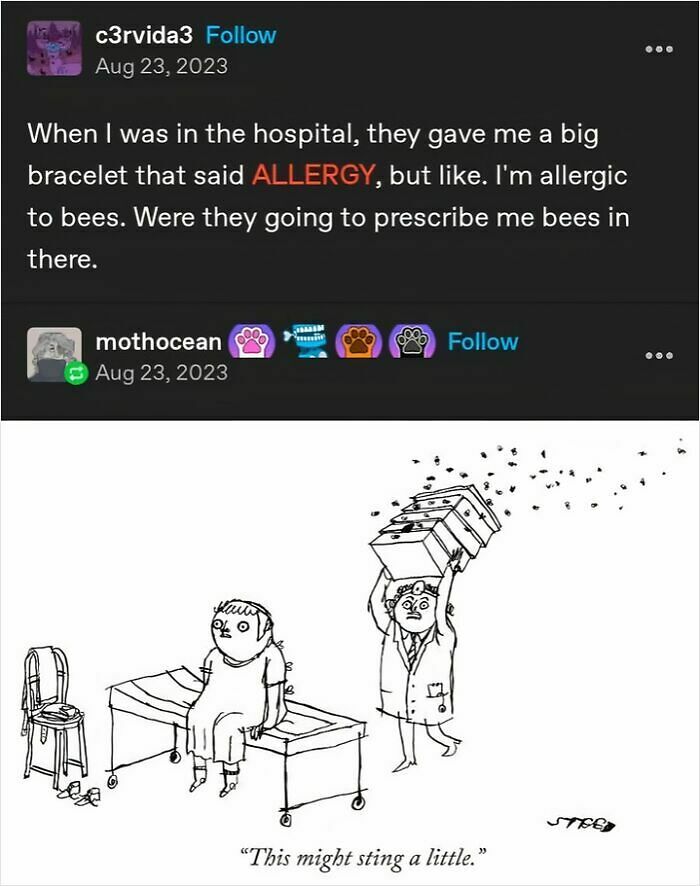Click mothocean's profile avatar
700x886 pixels.
[54, 354]
